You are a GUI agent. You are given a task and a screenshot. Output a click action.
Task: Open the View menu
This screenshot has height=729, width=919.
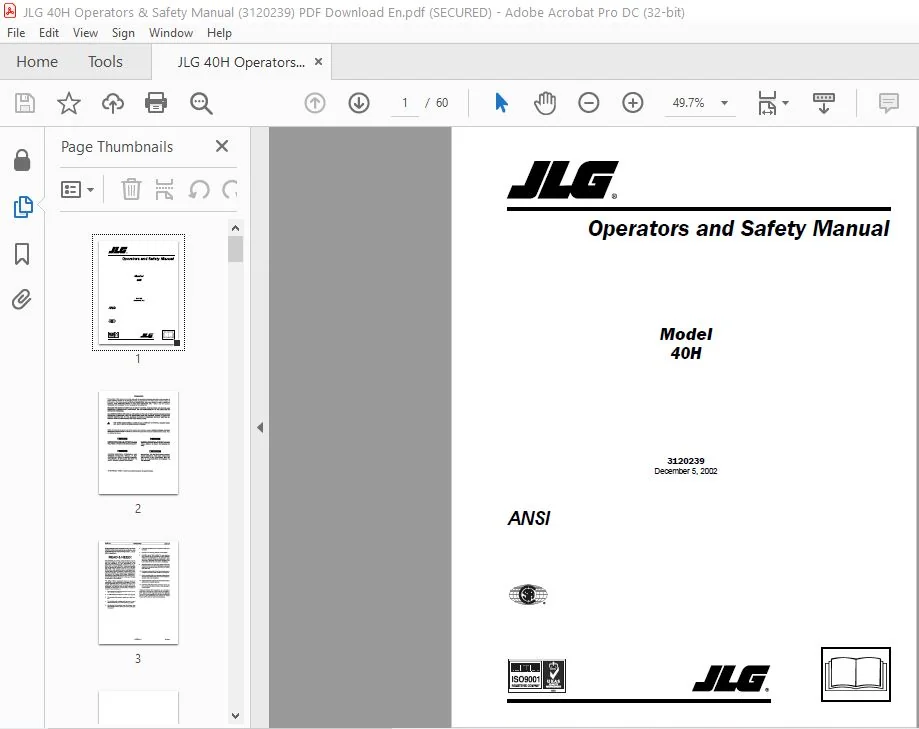click(85, 33)
